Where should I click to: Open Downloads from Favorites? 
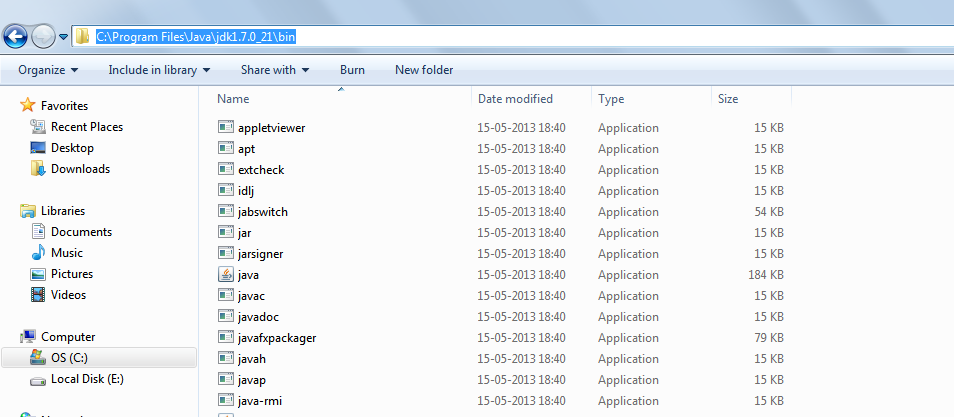tap(80, 169)
